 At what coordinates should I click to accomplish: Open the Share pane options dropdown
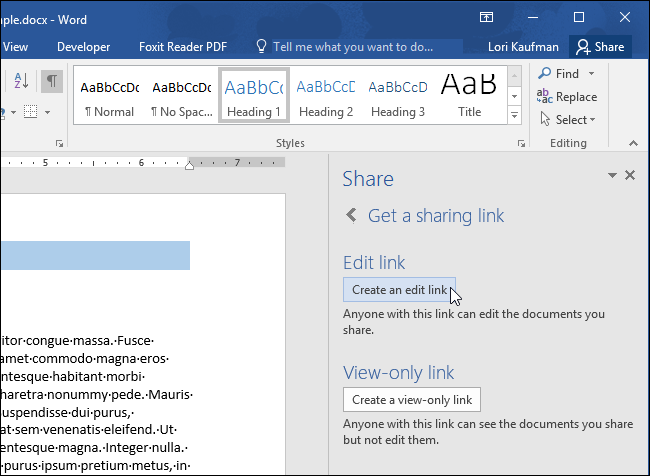pos(612,175)
